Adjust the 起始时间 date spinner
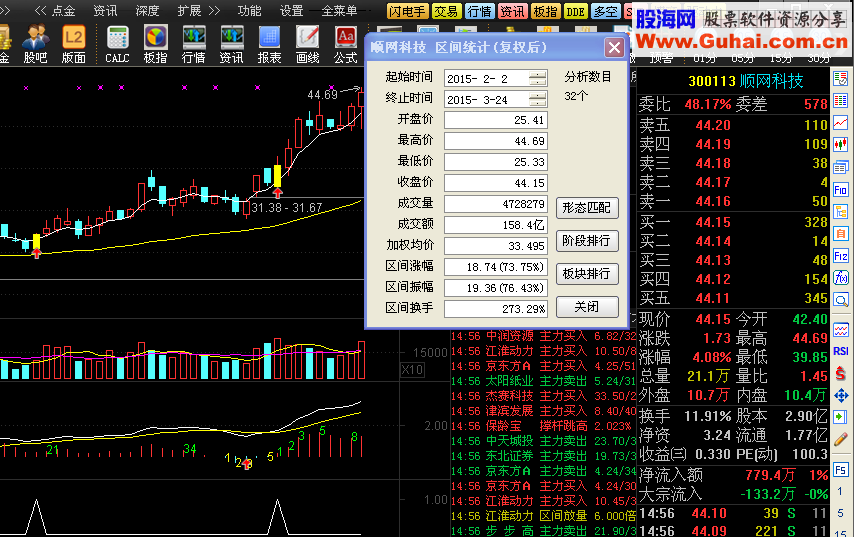The height and width of the screenshot is (537, 854). tap(538, 78)
